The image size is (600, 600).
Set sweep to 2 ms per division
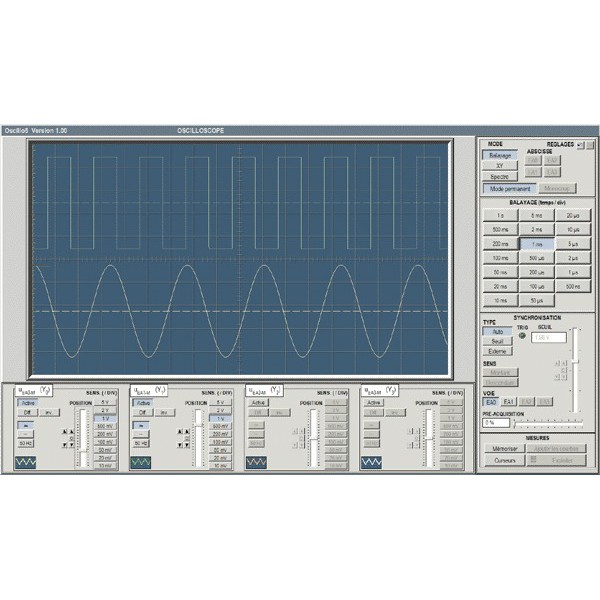[537, 230]
